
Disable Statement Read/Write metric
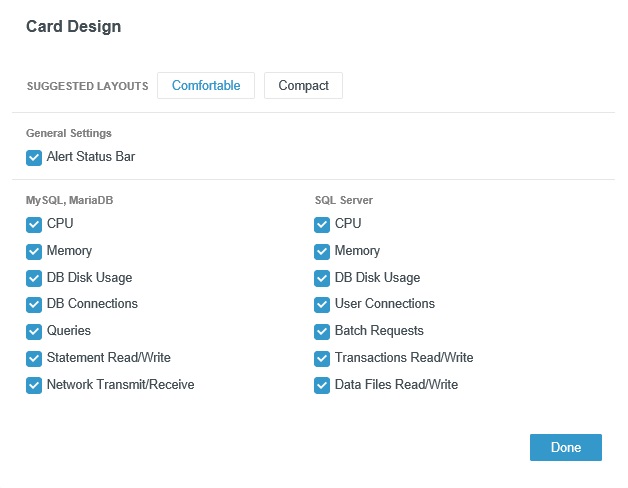[34, 359]
